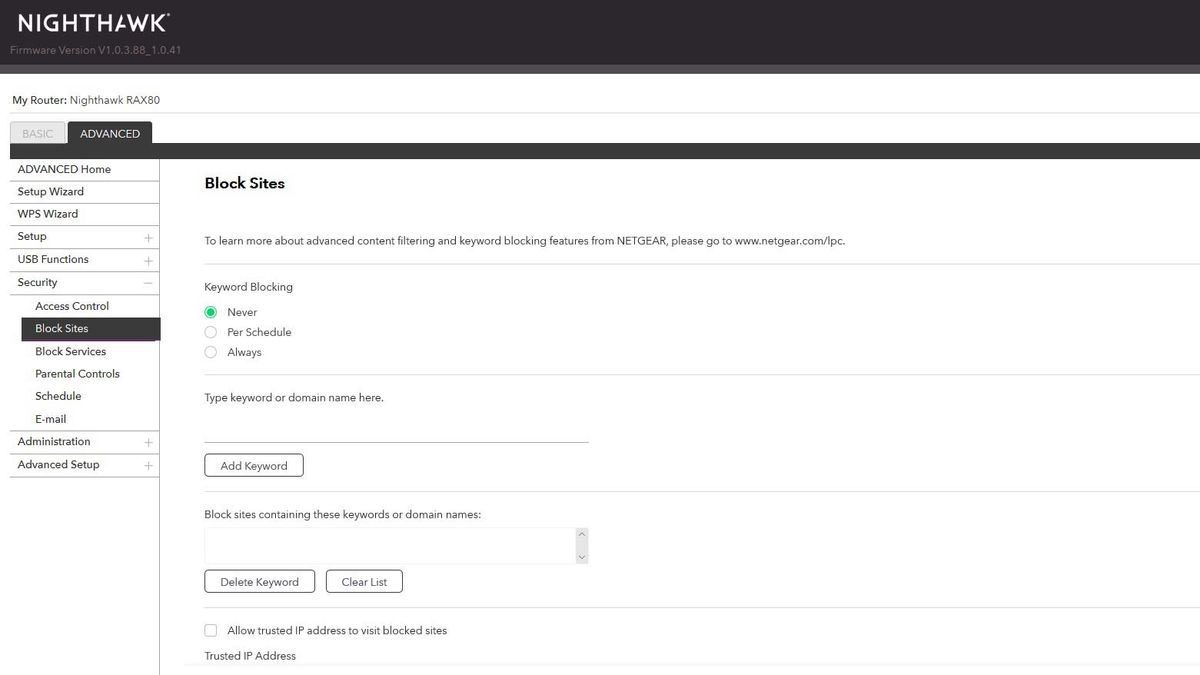Click the Add Keyword button

coord(254,466)
